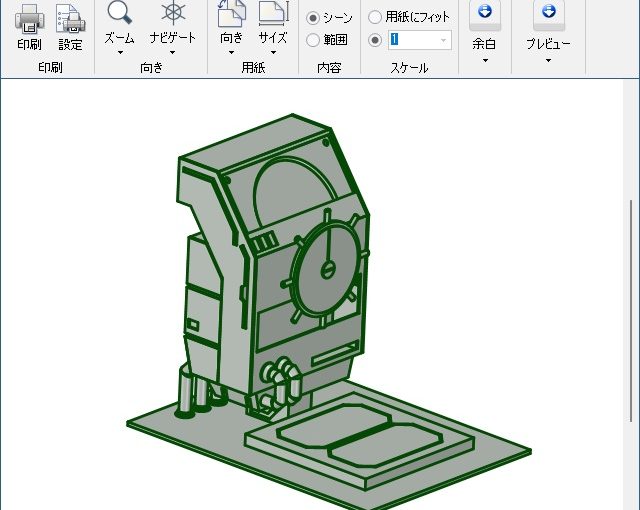Select the 範囲 radio button

313,40
